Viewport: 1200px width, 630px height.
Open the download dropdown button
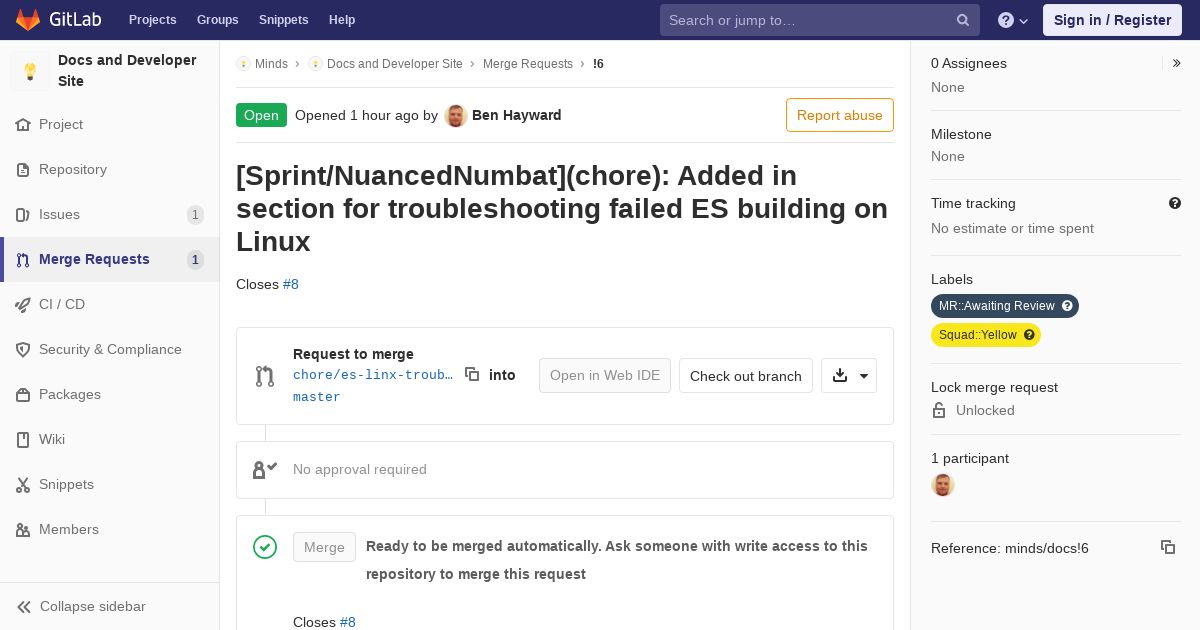(x=849, y=375)
